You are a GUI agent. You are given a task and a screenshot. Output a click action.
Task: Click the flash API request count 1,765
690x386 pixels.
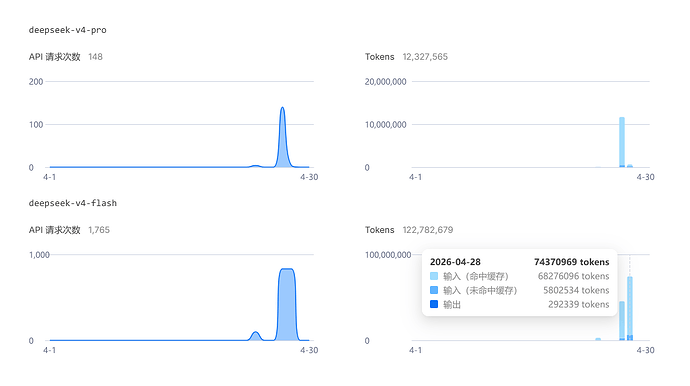[99, 230]
